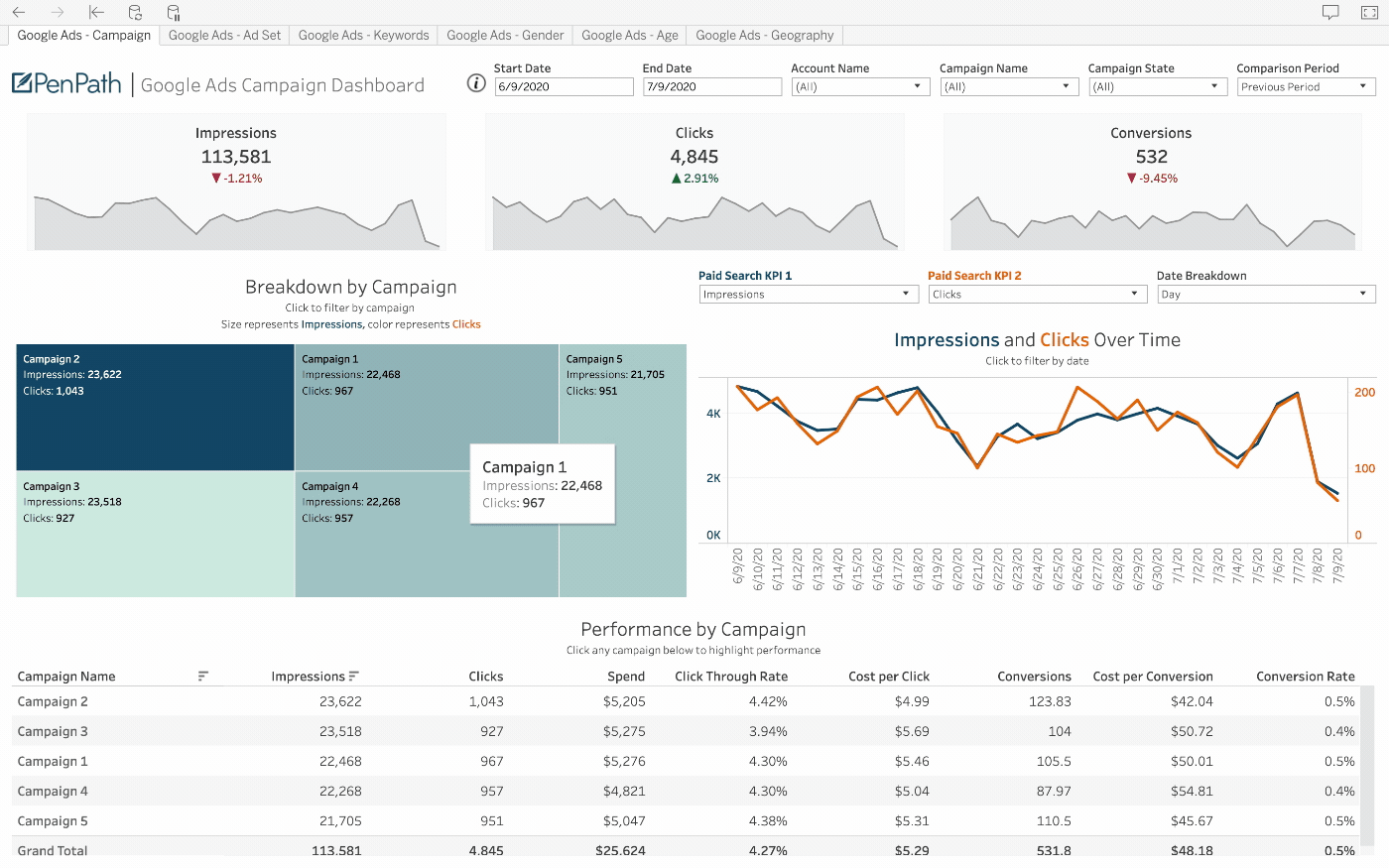The height and width of the screenshot is (868, 1389).
Task: Select the Revert icon to reset the dashboard
Action: coord(96,13)
